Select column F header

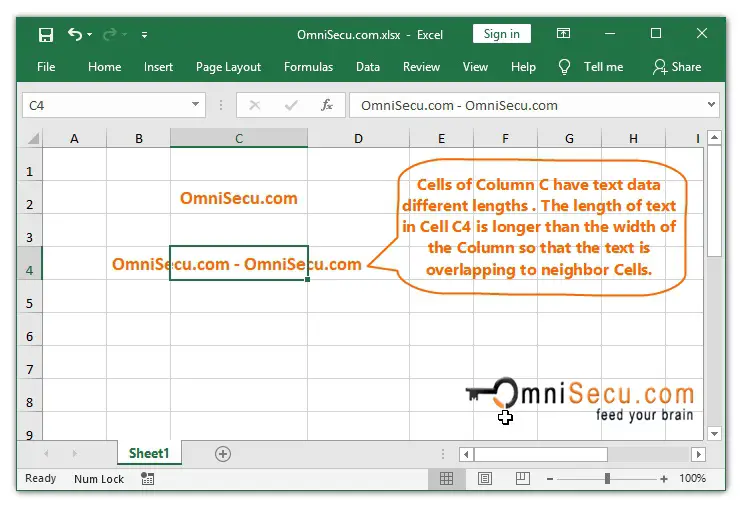click(x=505, y=139)
